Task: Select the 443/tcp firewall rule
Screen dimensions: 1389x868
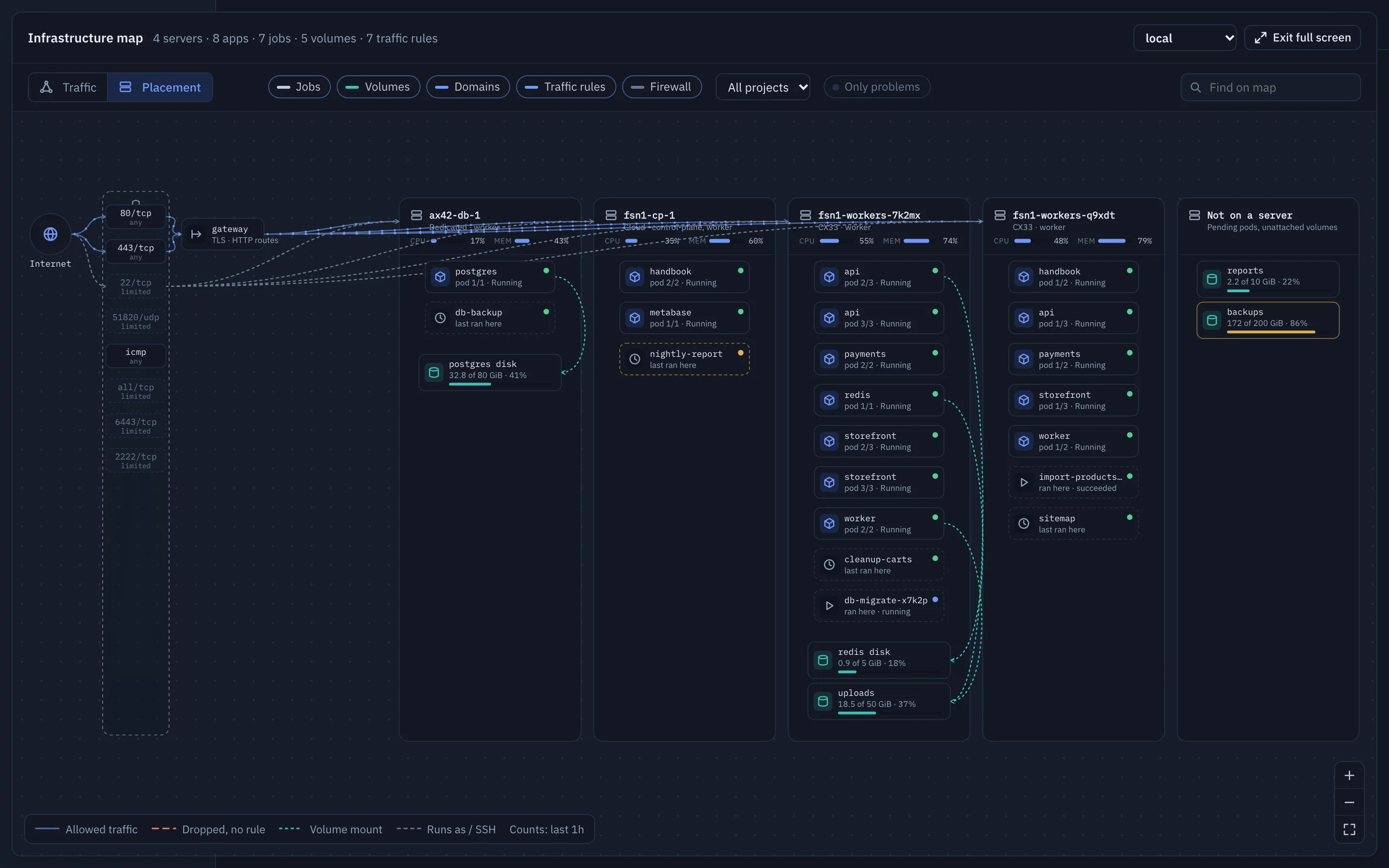Action: 136,251
